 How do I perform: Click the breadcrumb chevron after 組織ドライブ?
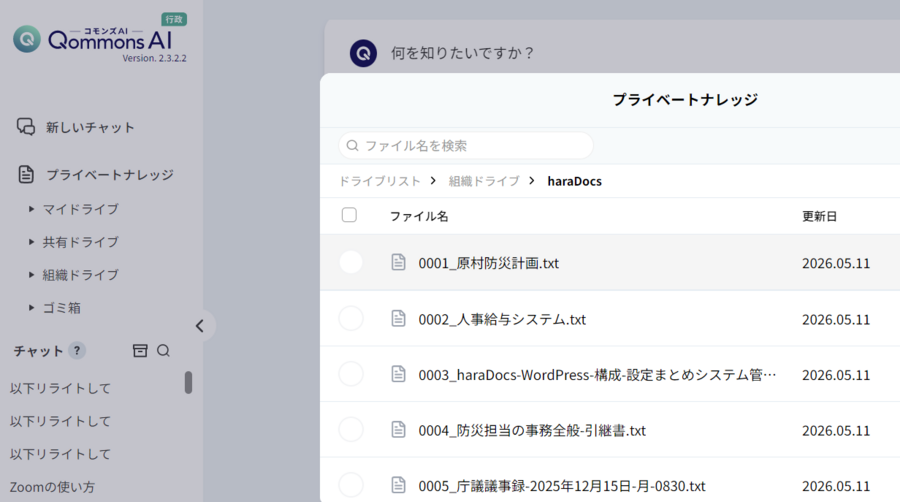[532, 181]
